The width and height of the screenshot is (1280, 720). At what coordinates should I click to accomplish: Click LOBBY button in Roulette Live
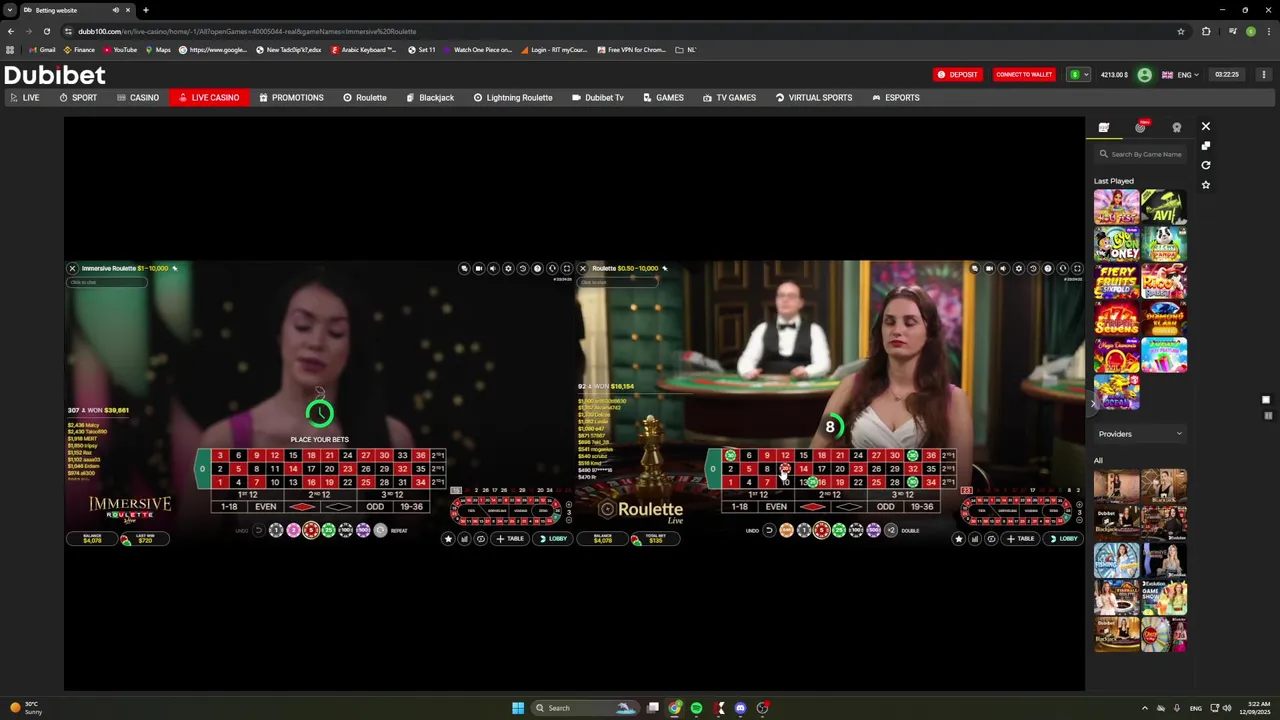(1063, 539)
